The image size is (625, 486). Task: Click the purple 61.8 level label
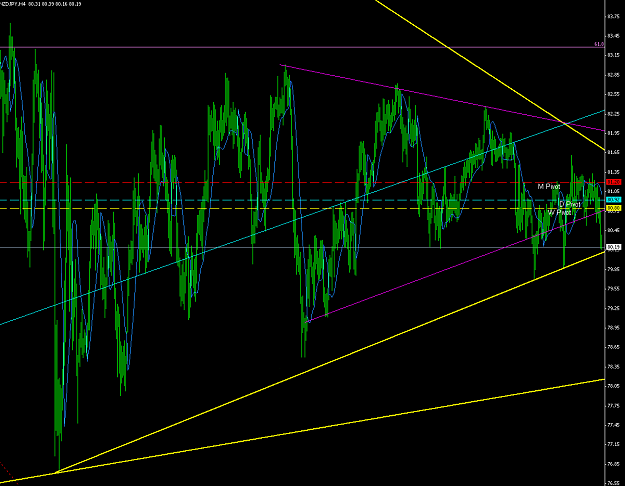click(x=599, y=44)
